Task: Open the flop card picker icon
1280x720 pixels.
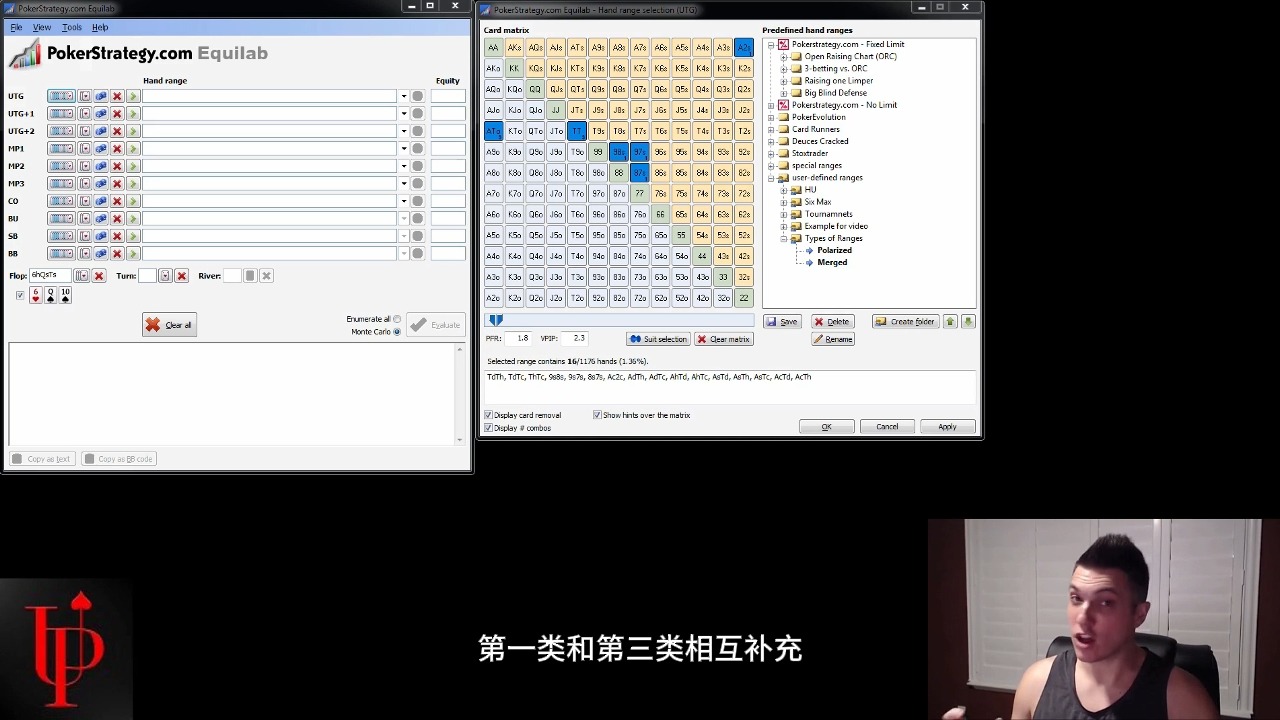Action: click(82, 276)
